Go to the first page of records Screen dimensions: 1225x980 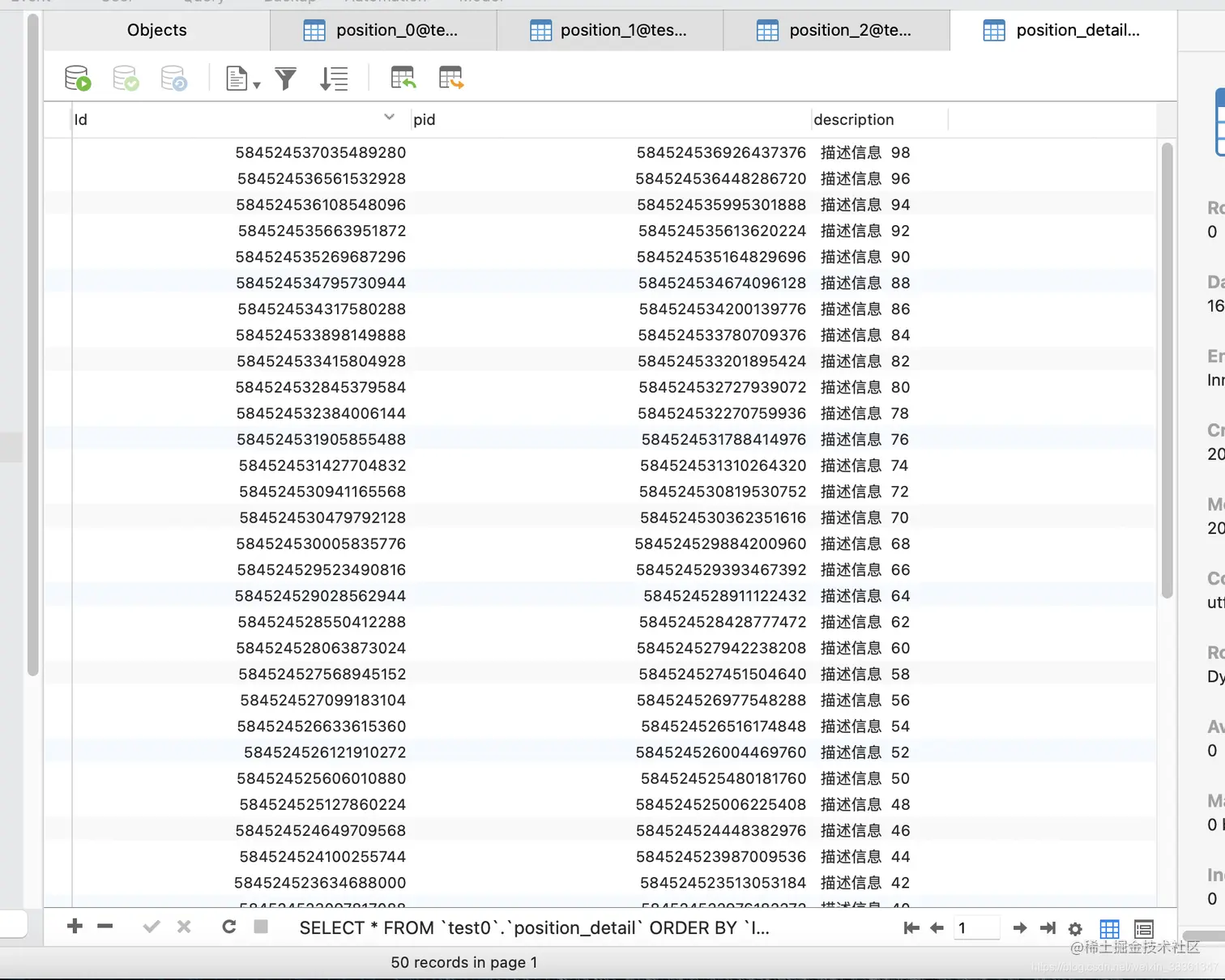click(x=911, y=928)
